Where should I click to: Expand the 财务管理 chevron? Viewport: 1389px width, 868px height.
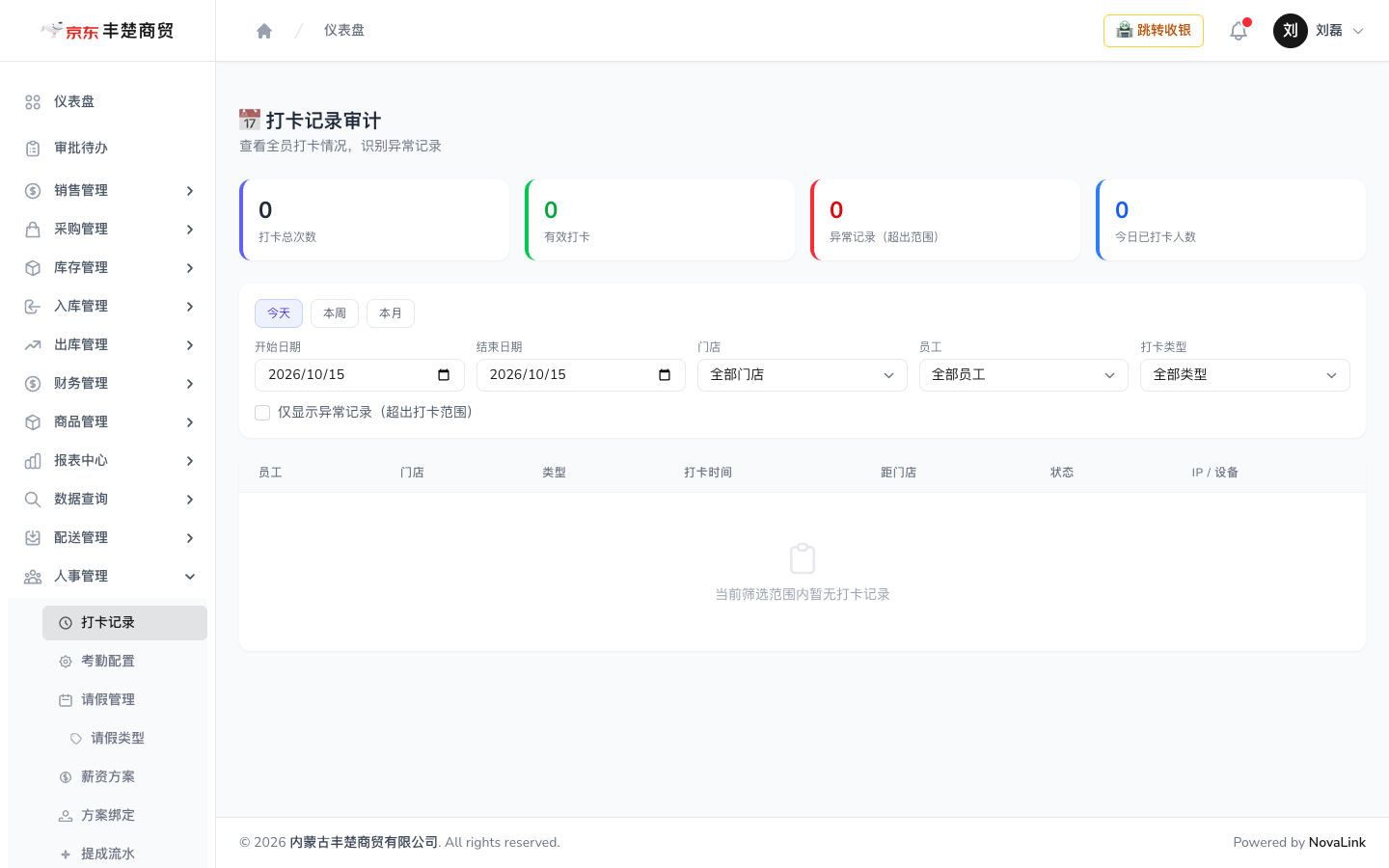(190, 384)
